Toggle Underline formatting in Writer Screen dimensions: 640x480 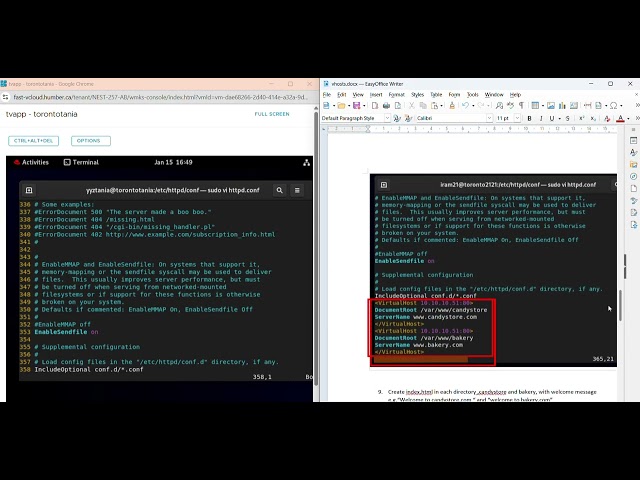(552, 118)
